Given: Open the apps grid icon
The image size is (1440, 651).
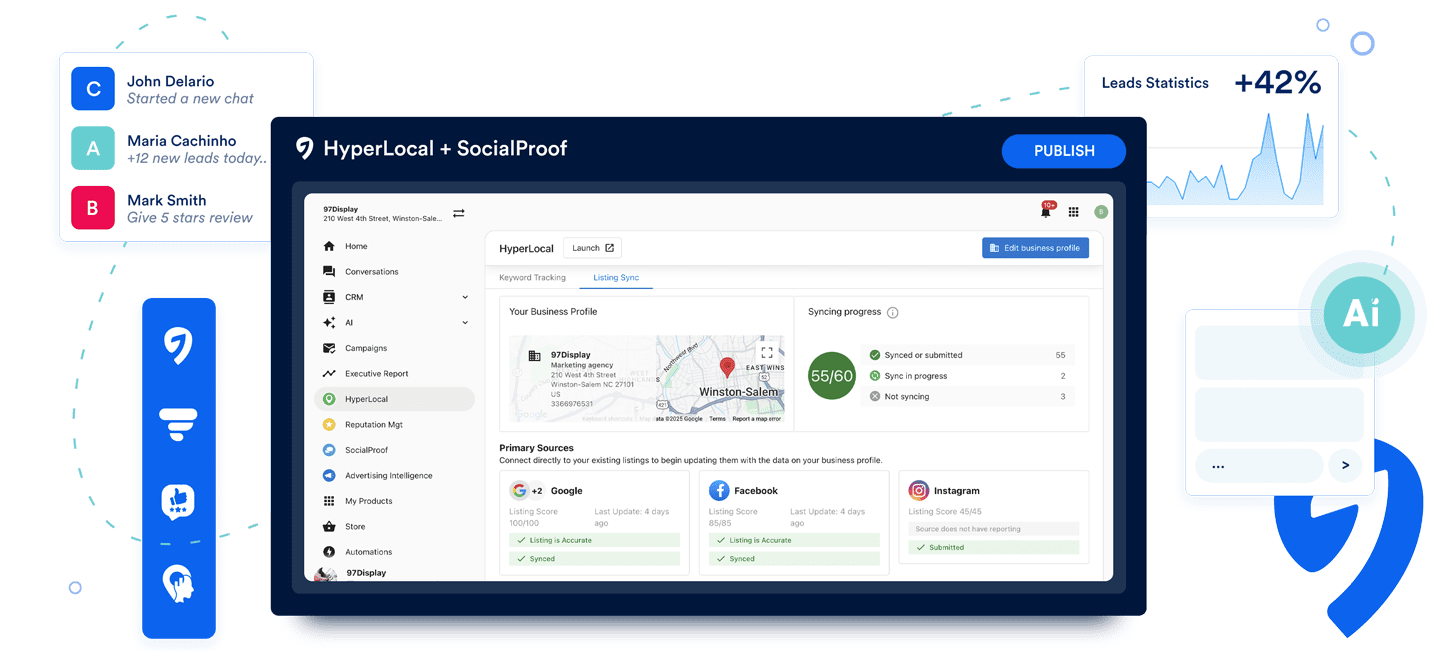Looking at the screenshot, I should 1073,212.
